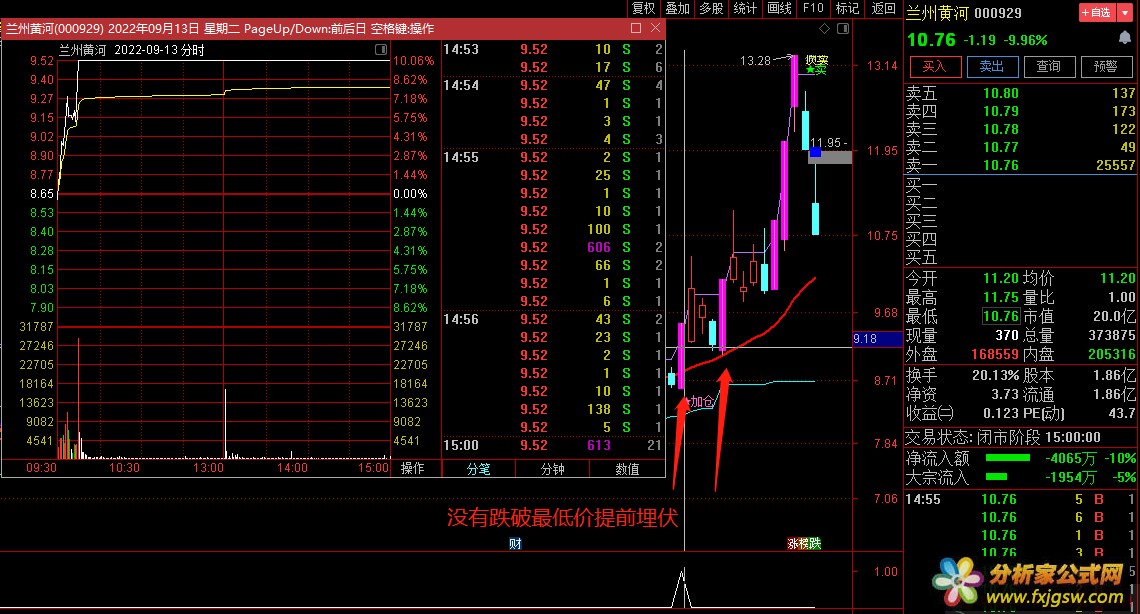Open the 预警 warning button

pos(1106,67)
